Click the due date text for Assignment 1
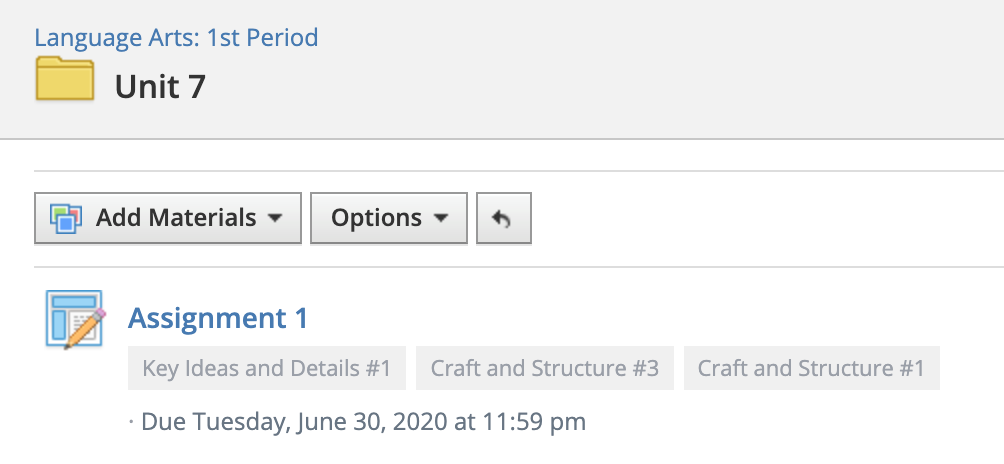 pyautogui.click(x=363, y=421)
